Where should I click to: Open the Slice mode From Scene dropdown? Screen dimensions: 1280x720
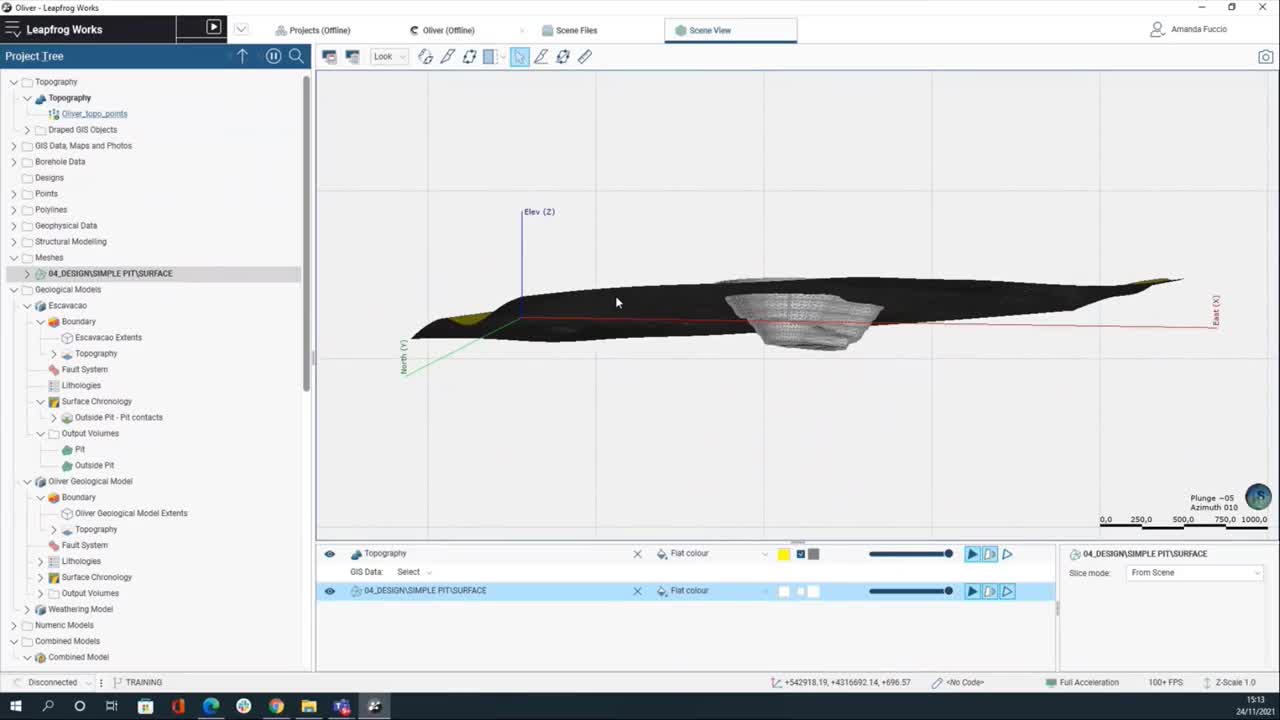pyautogui.click(x=1195, y=573)
